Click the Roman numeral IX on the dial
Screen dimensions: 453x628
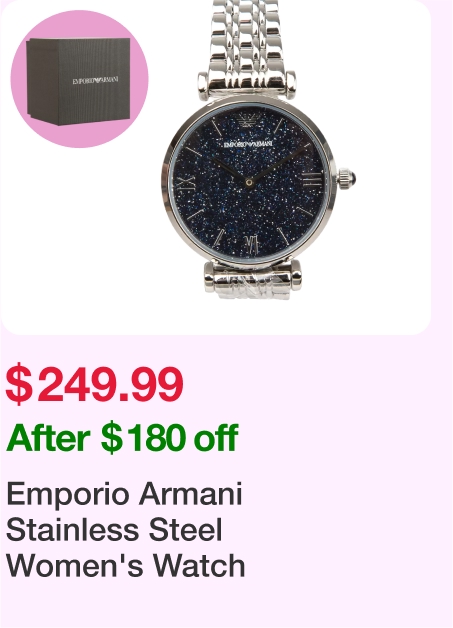click(x=187, y=183)
